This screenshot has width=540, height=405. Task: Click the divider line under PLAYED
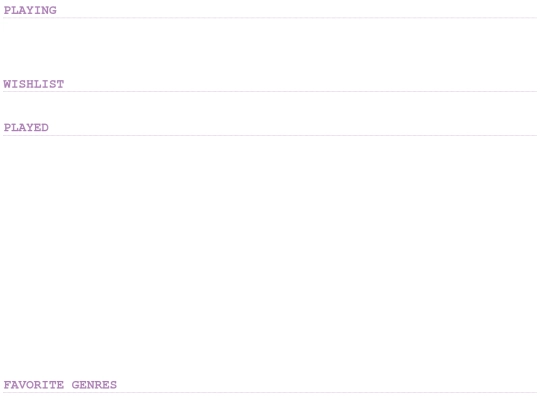click(x=270, y=135)
